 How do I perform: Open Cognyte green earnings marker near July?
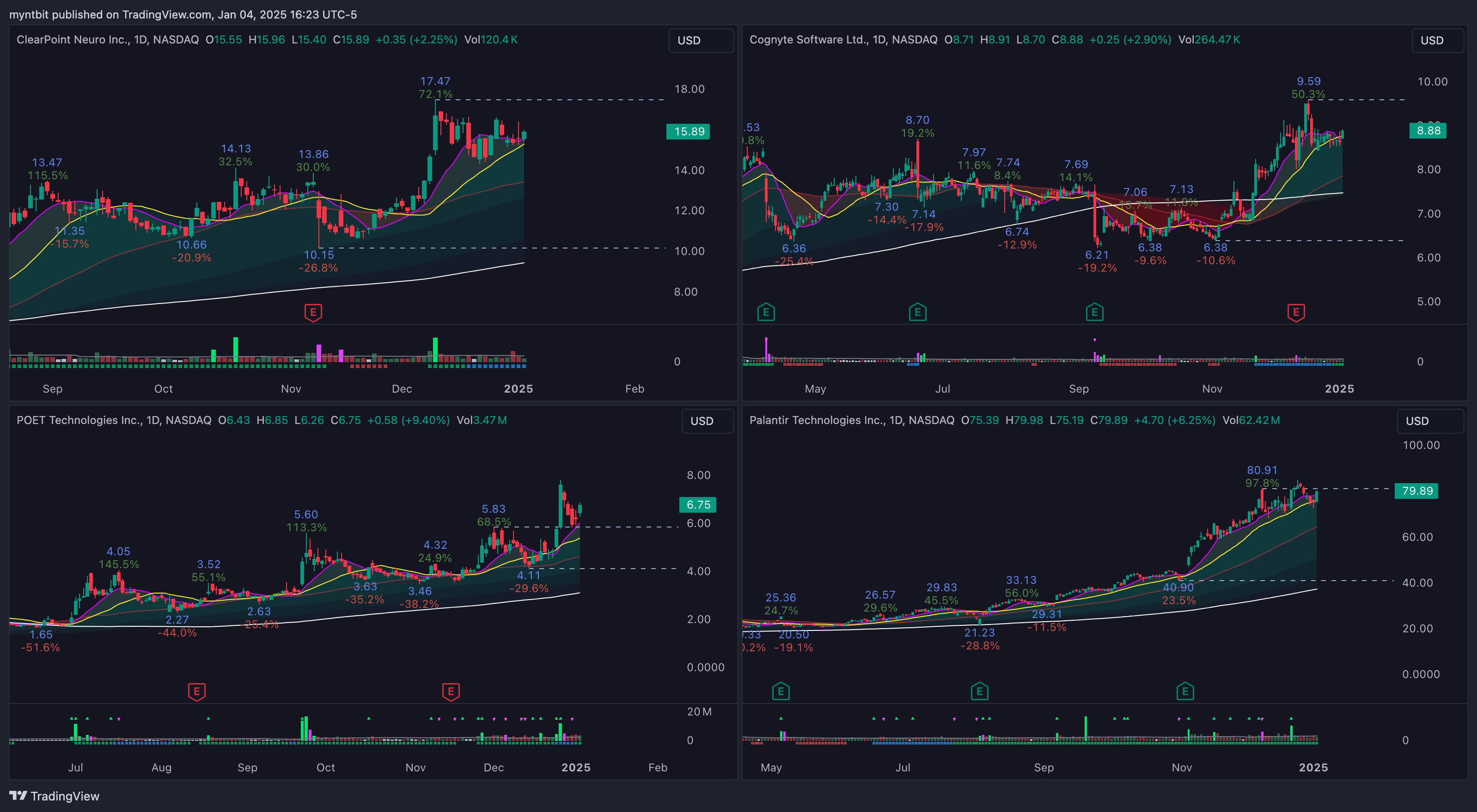(x=917, y=312)
